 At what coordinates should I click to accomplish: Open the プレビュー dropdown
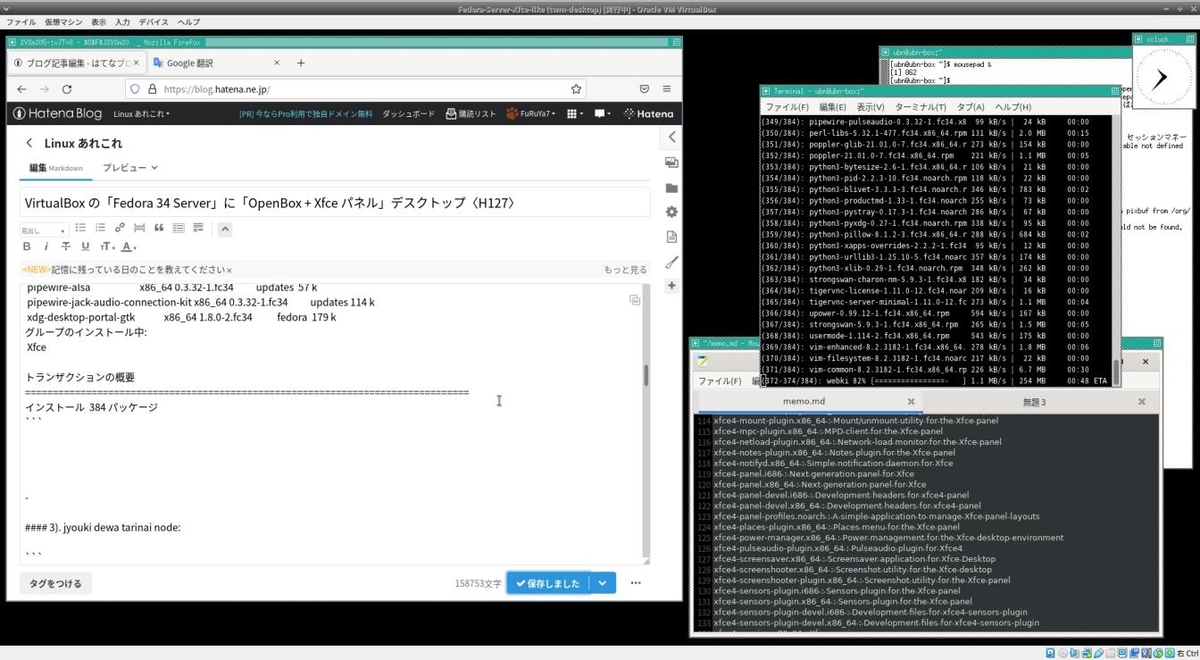point(129,168)
